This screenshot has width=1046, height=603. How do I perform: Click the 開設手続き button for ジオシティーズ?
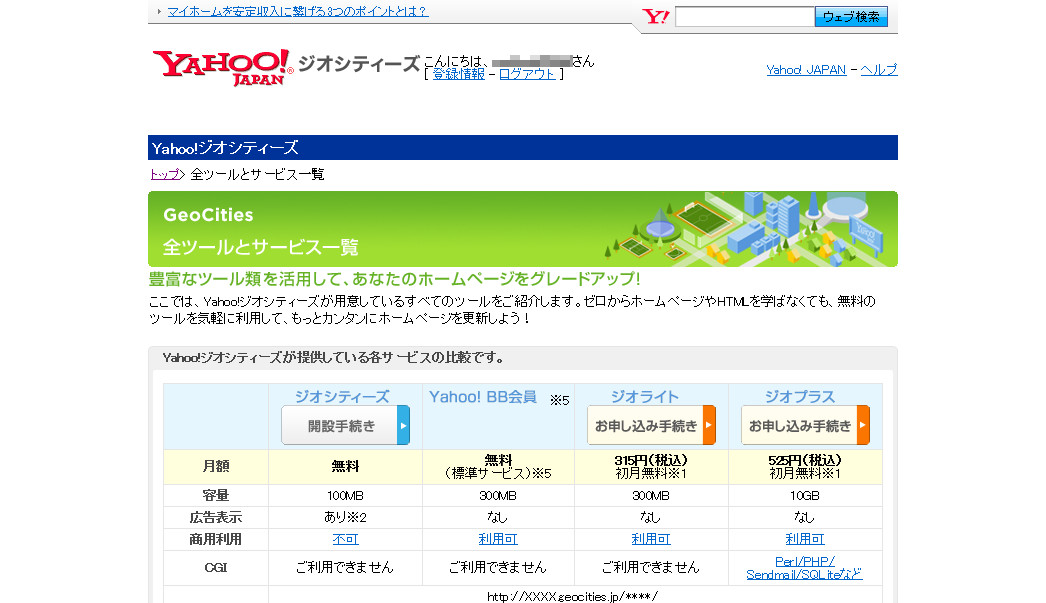tap(346, 425)
